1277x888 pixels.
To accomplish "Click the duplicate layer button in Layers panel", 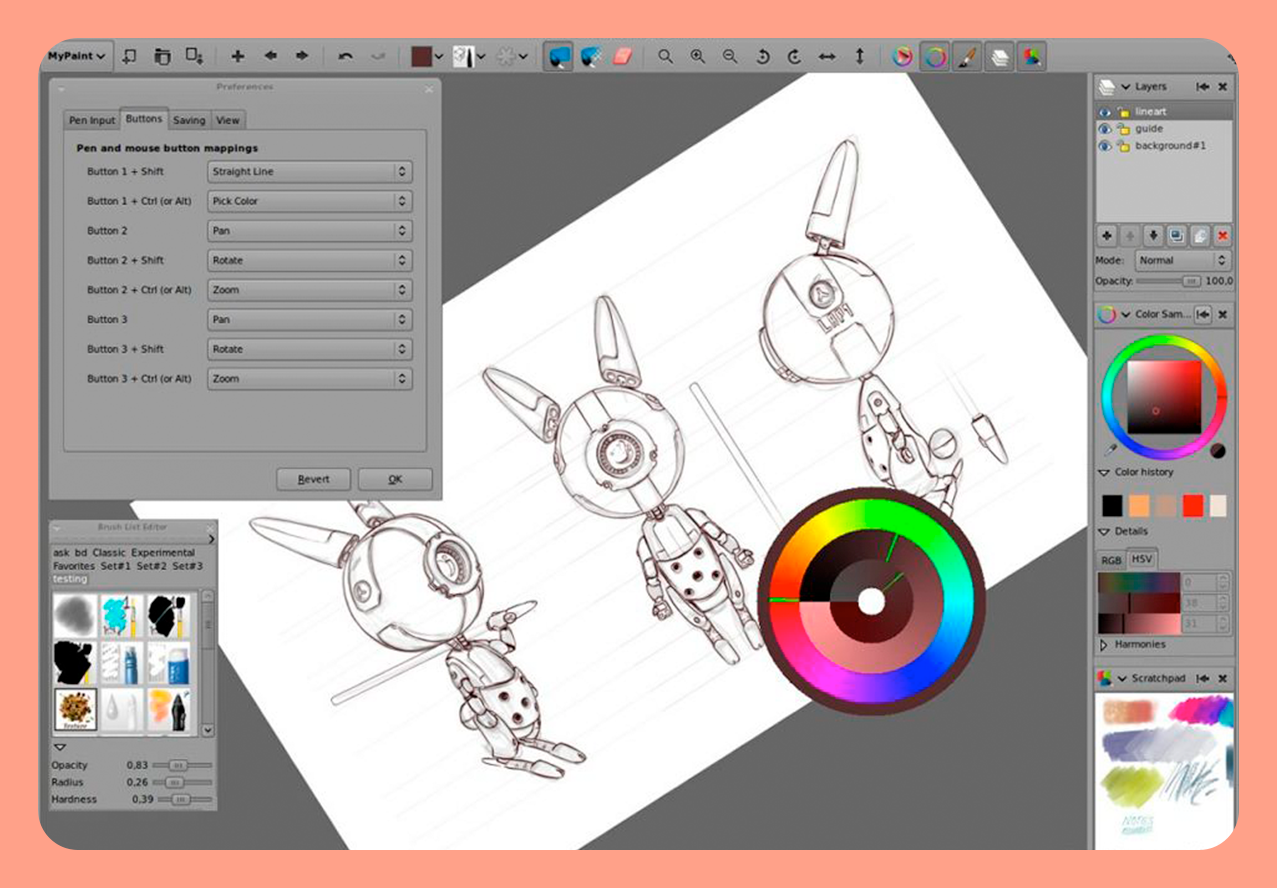I will tap(1176, 236).
